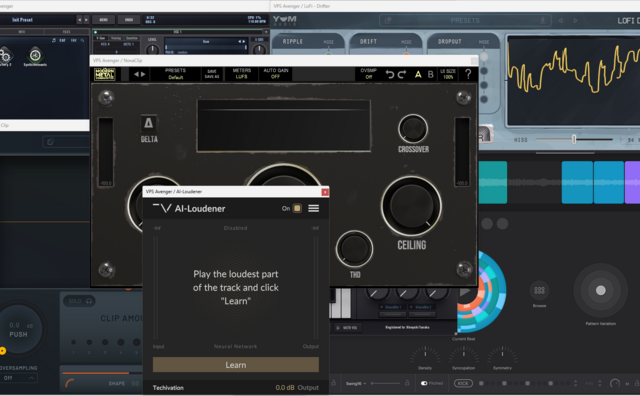Select the B state in NovaClip
This screenshot has width=640, height=396.
click(x=431, y=74)
